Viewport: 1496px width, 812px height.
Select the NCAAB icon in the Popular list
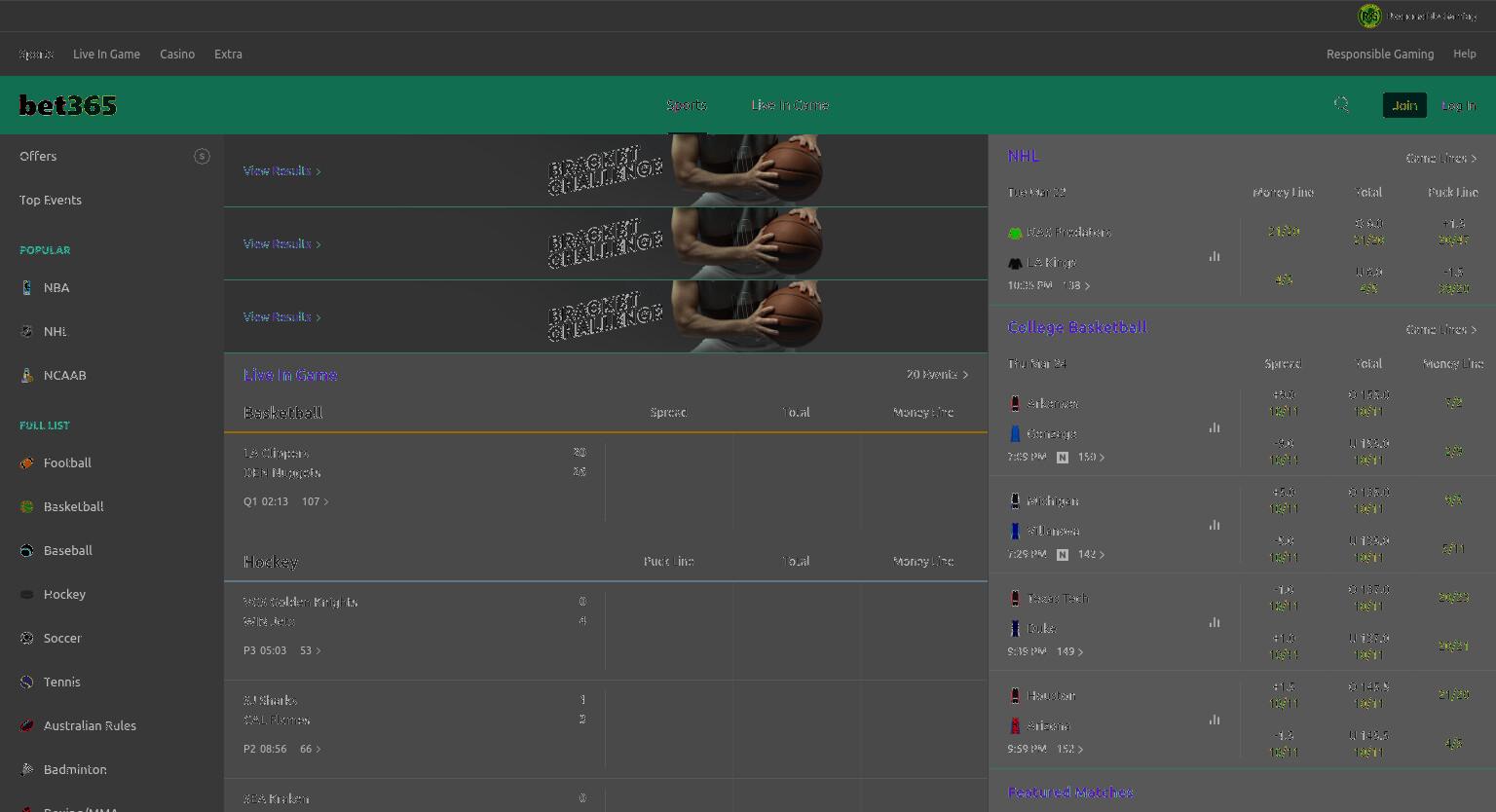click(x=26, y=375)
